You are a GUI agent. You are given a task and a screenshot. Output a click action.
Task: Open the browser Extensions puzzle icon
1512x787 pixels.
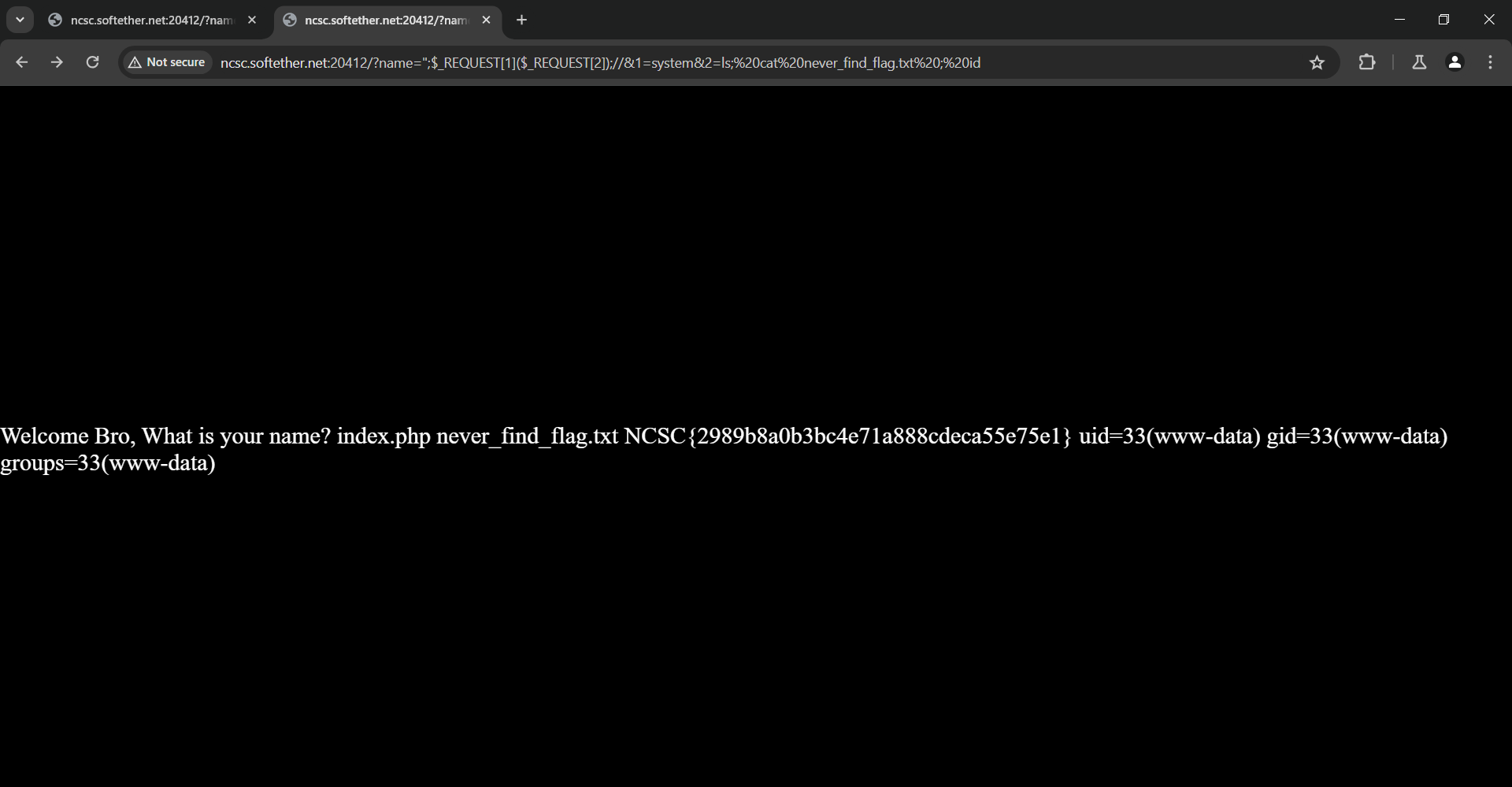(1368, 62)
